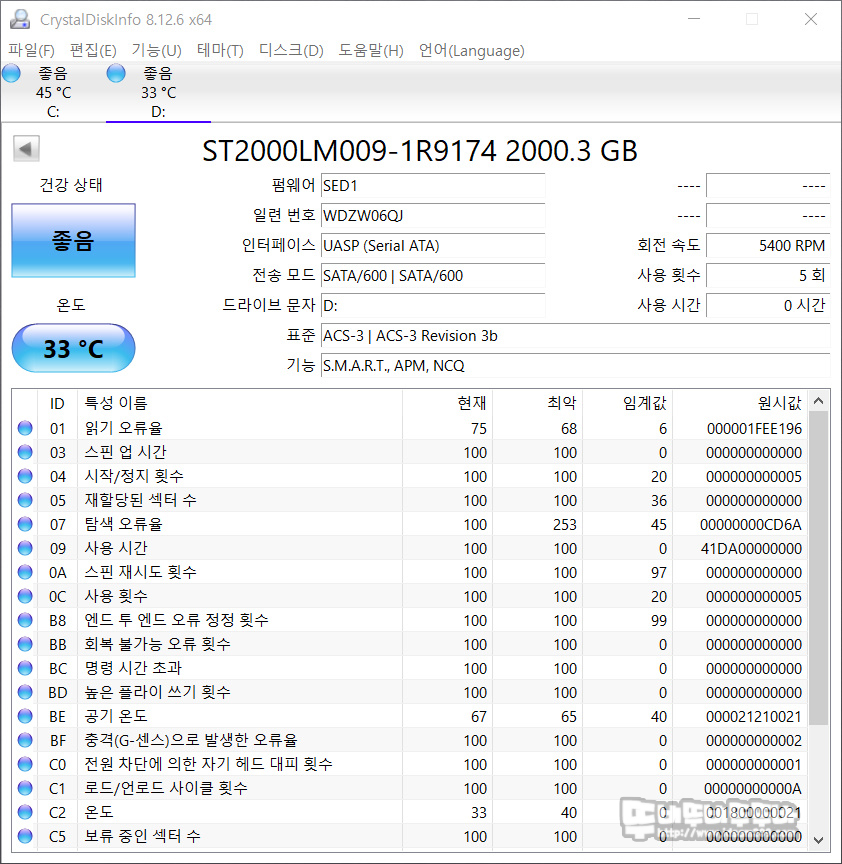Click the 재할당된 섹터 수 attribute name
This screenshot has width=842, height=864.
pos(140,500)
